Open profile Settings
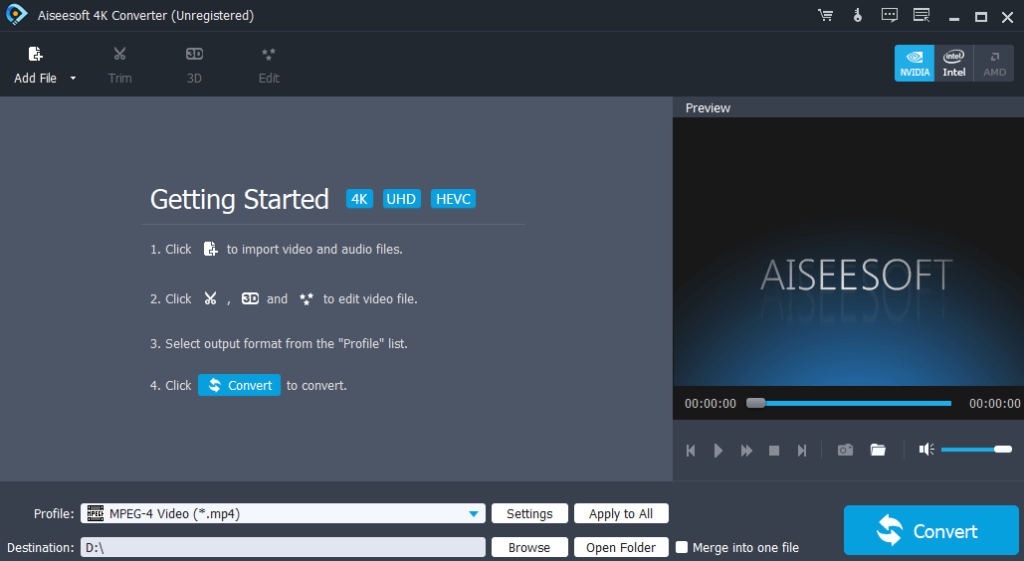This screenshot has width=1024, height=561. click(530, 513)
